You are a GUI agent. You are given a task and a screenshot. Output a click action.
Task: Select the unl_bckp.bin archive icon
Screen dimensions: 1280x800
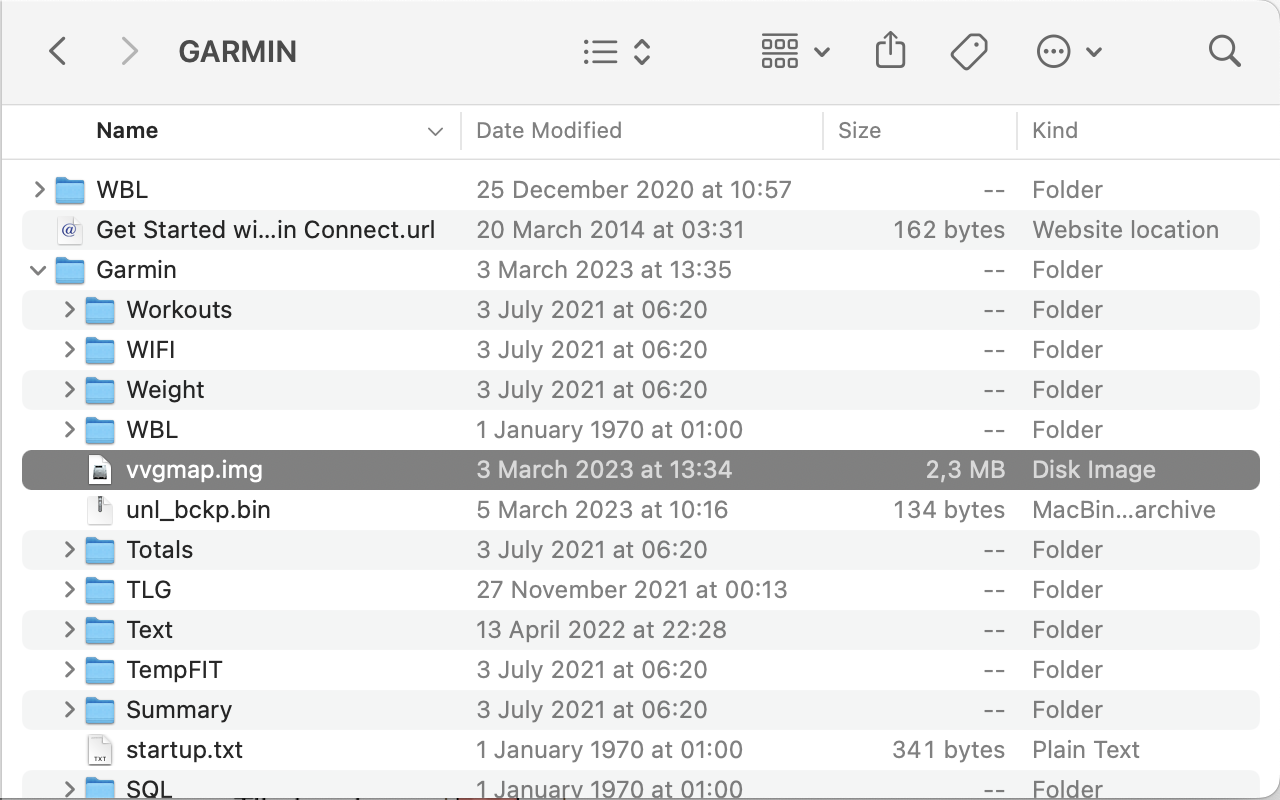coord(100,510)
